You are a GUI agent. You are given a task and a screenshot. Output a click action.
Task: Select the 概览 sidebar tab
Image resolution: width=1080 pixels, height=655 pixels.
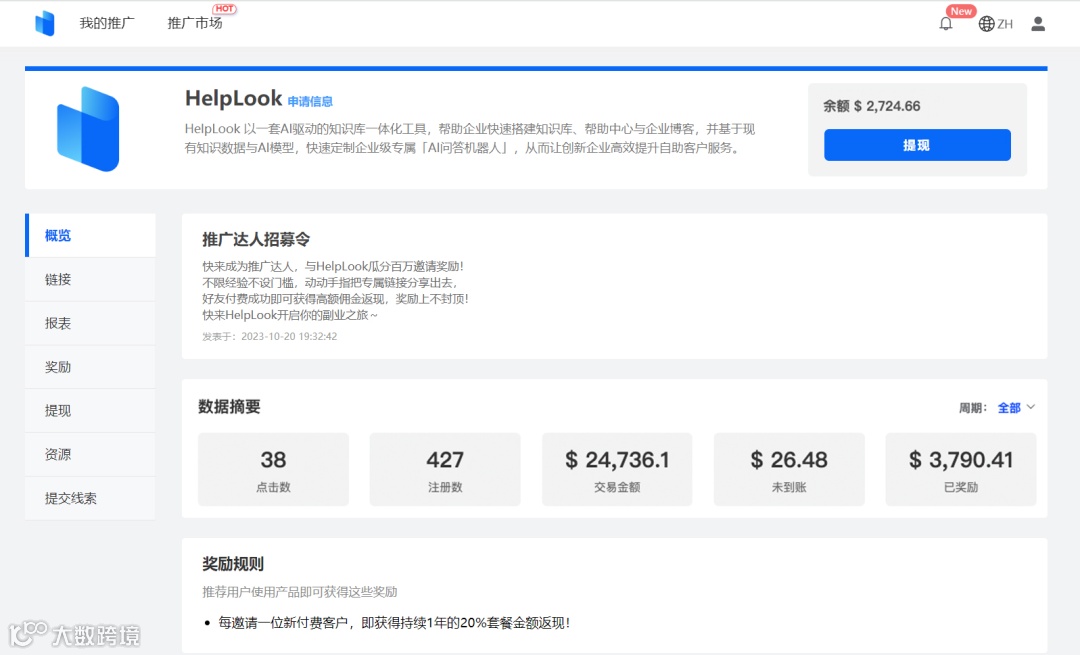[57, 235]
